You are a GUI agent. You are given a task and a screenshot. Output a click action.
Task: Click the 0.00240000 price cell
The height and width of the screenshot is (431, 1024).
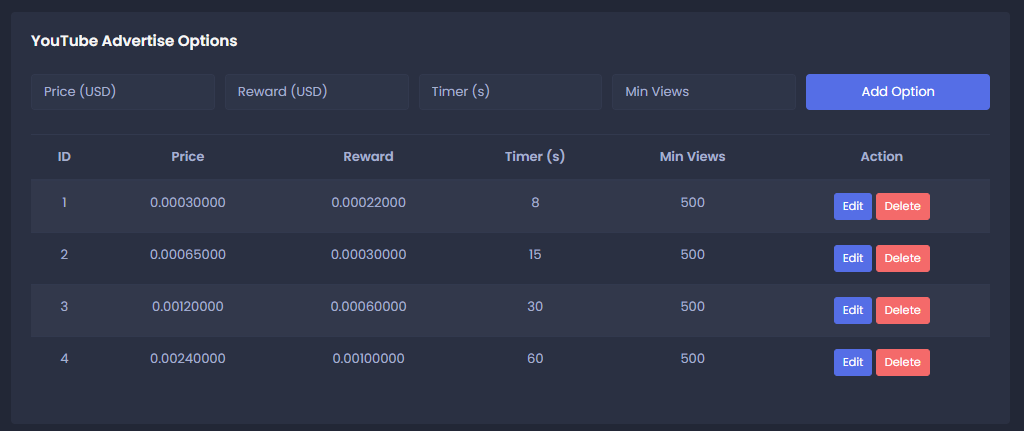pyautogui.click(x=188, y=358)
